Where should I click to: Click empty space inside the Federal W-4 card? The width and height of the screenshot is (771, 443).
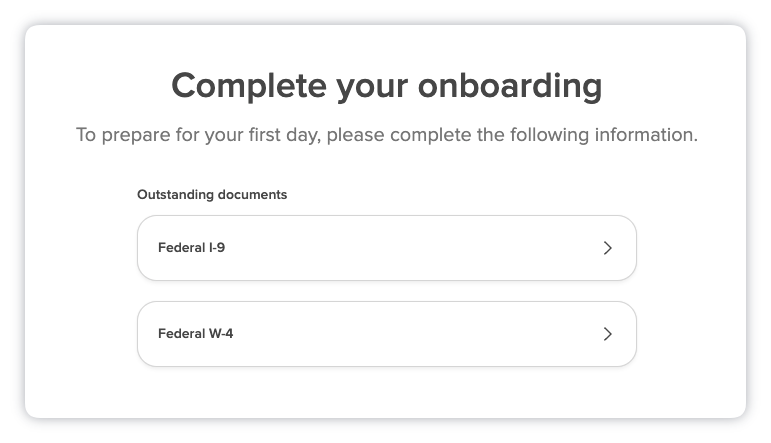[413, 334]
